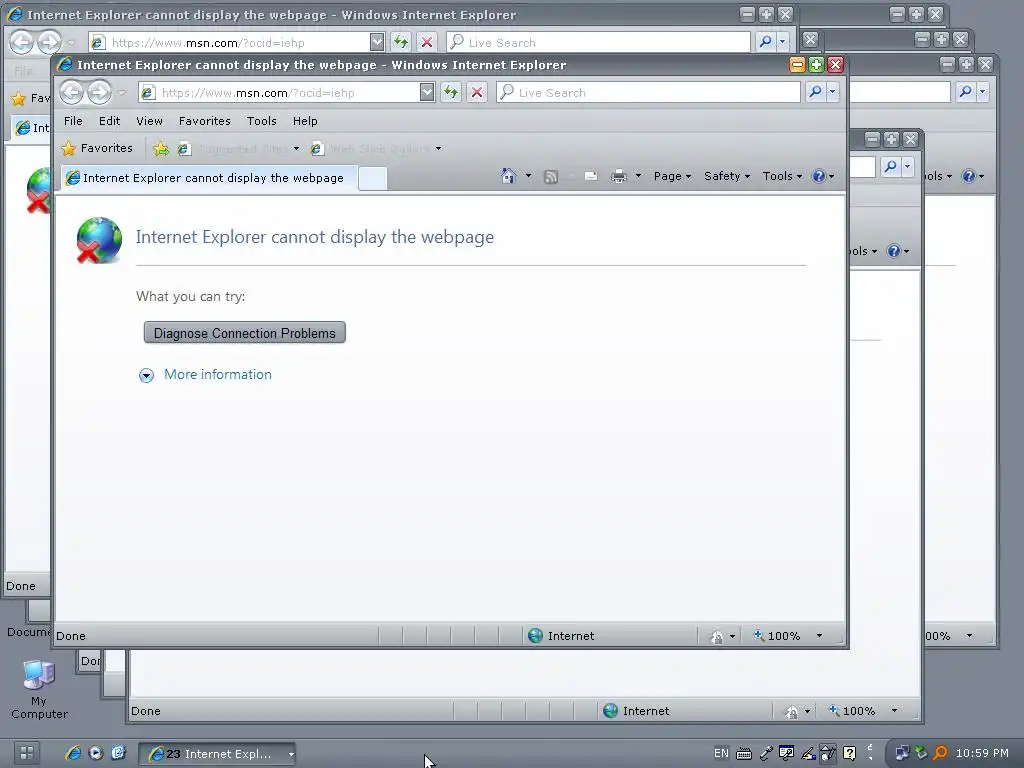The image size is (1024, 768).
Task: Click the RSS Feeds icon
Action: [551, 176]
